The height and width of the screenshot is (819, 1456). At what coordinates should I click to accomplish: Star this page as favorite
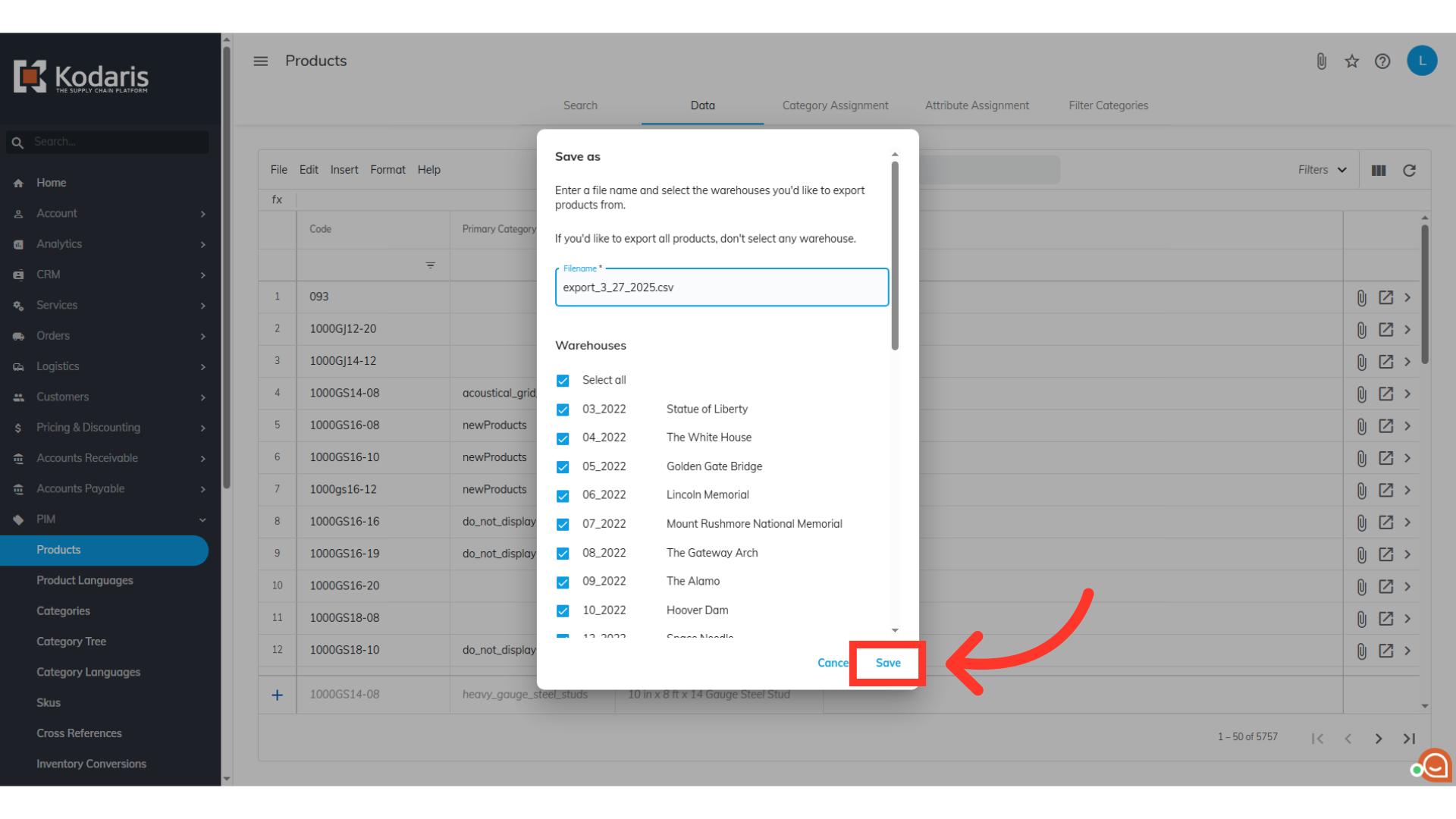(1351, 61)
